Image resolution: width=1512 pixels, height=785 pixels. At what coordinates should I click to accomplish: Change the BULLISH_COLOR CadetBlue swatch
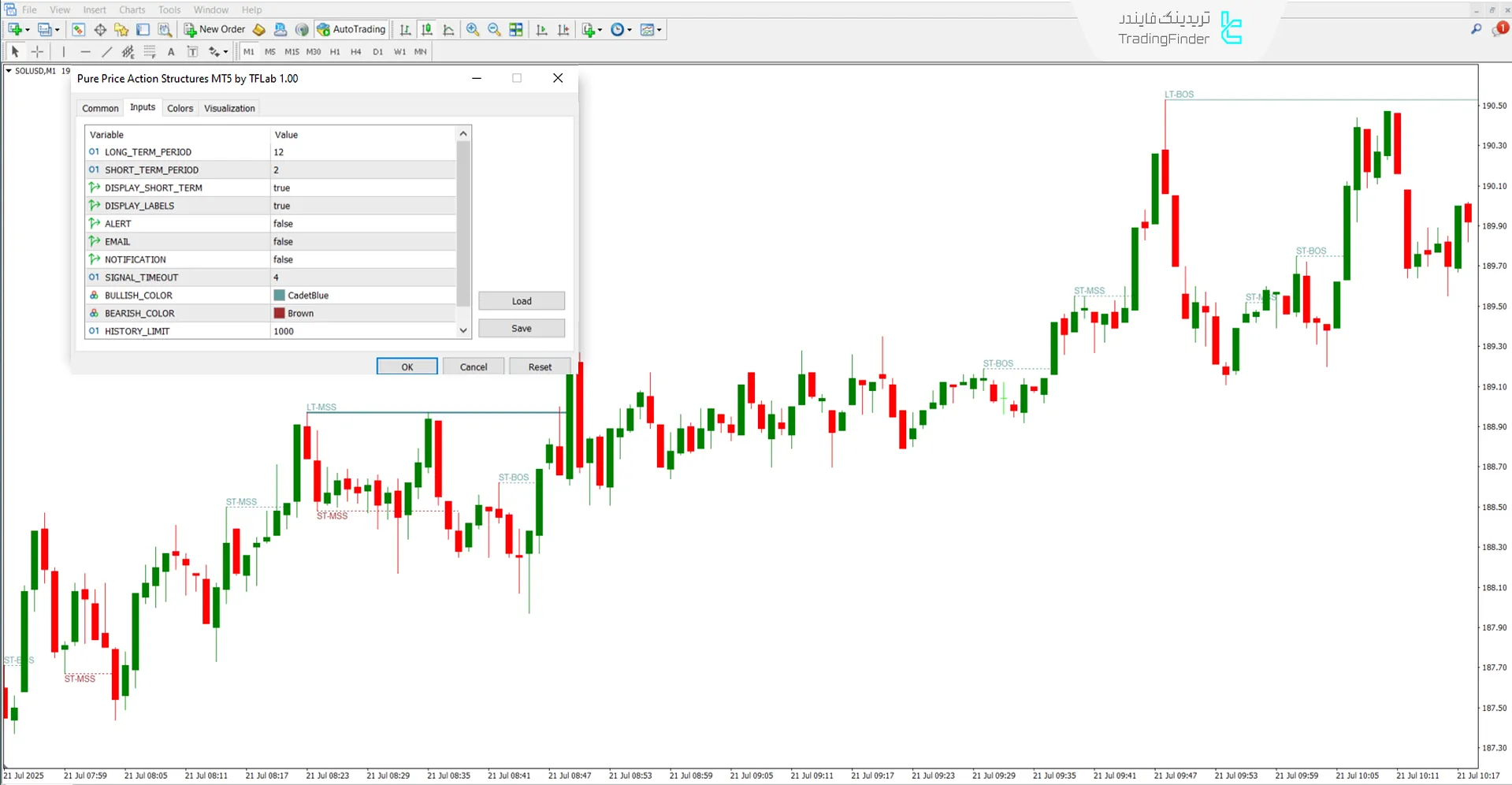click(279, 295)
